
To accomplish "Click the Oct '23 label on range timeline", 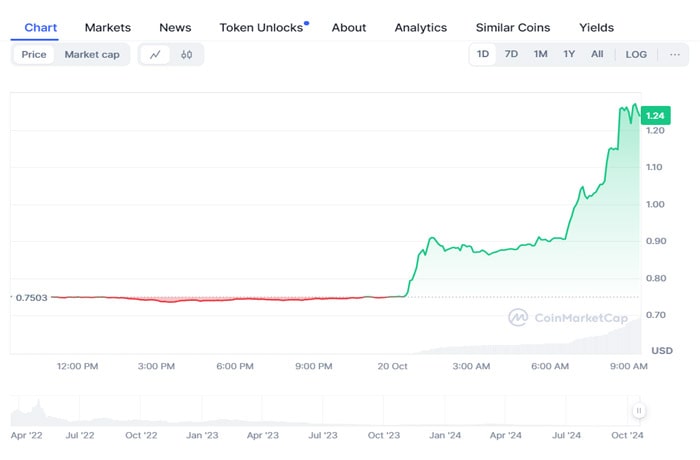I will (x=384, y=435).
